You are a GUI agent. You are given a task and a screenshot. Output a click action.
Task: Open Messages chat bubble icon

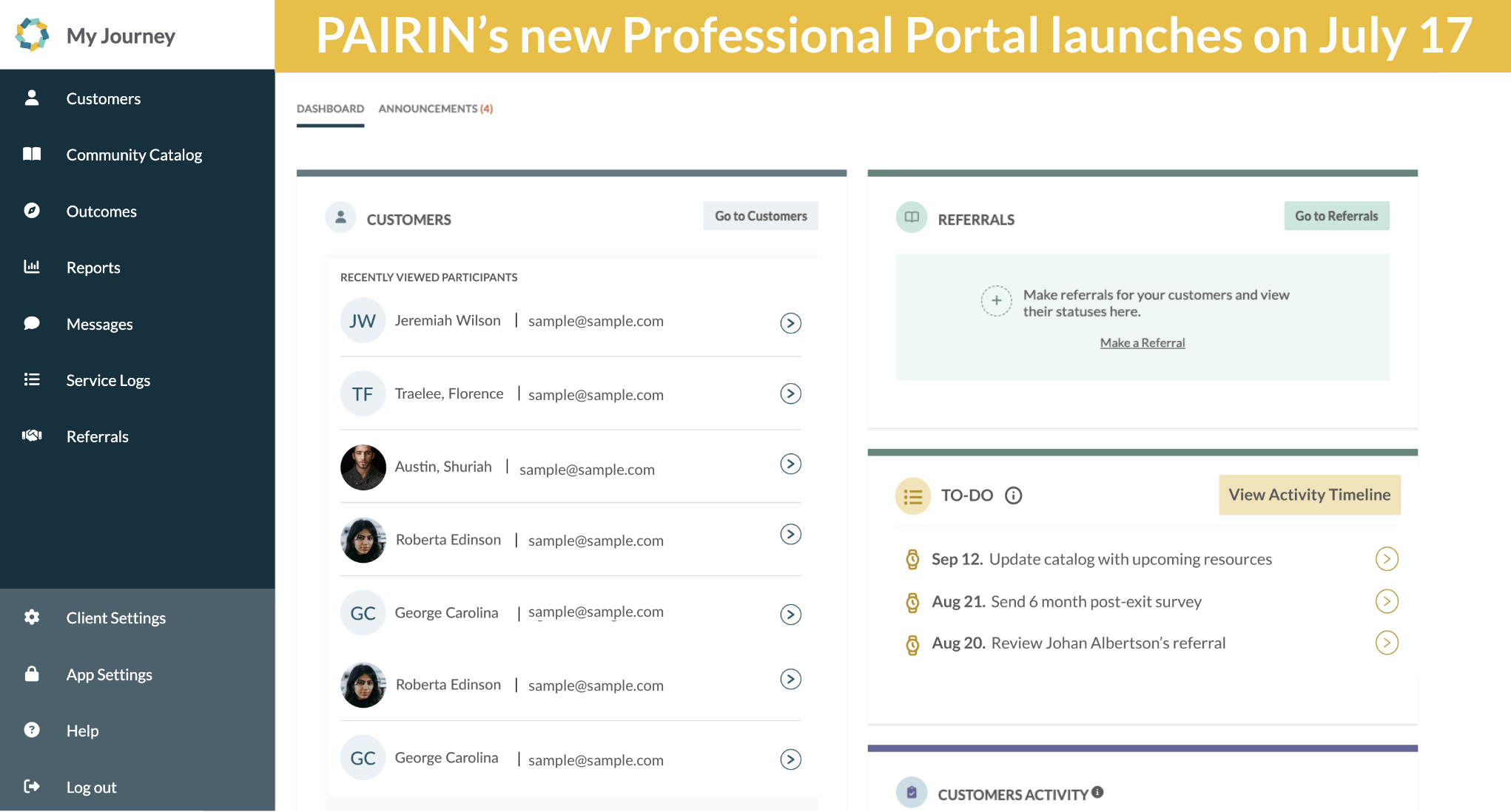32,323
